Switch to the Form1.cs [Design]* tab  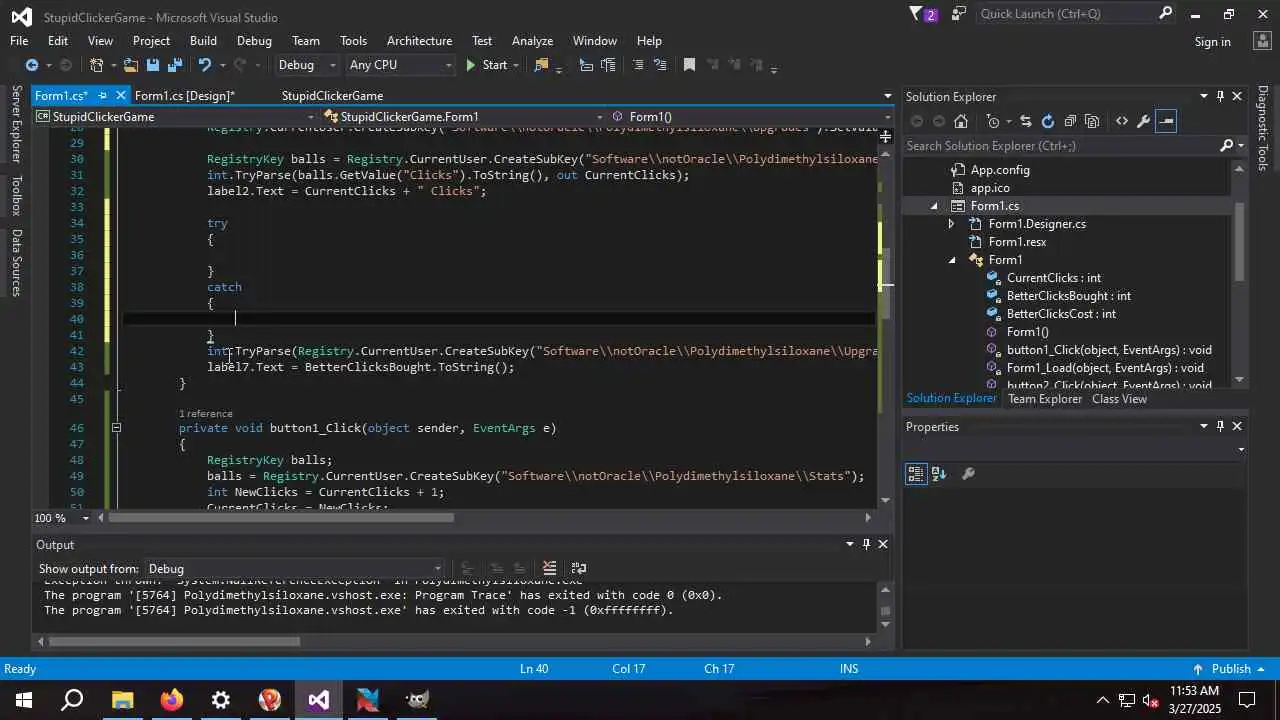pos(185,96)
